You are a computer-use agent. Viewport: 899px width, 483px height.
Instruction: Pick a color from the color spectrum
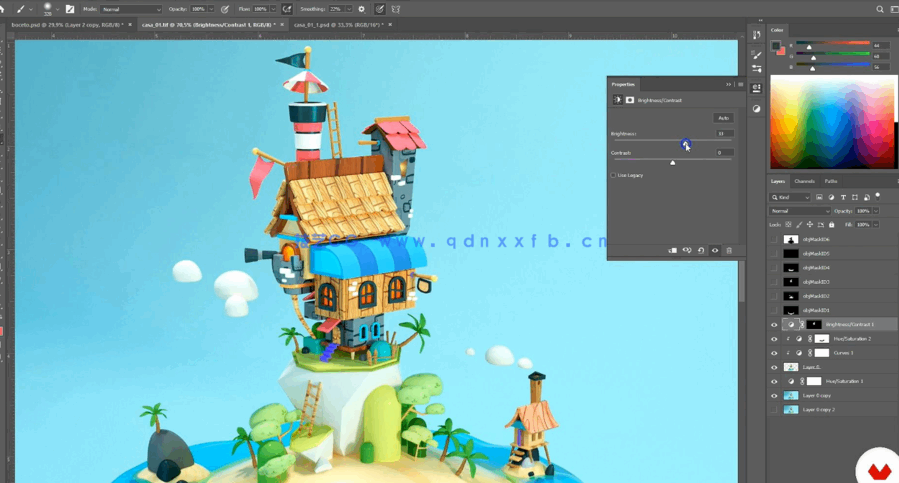[833, 122]
